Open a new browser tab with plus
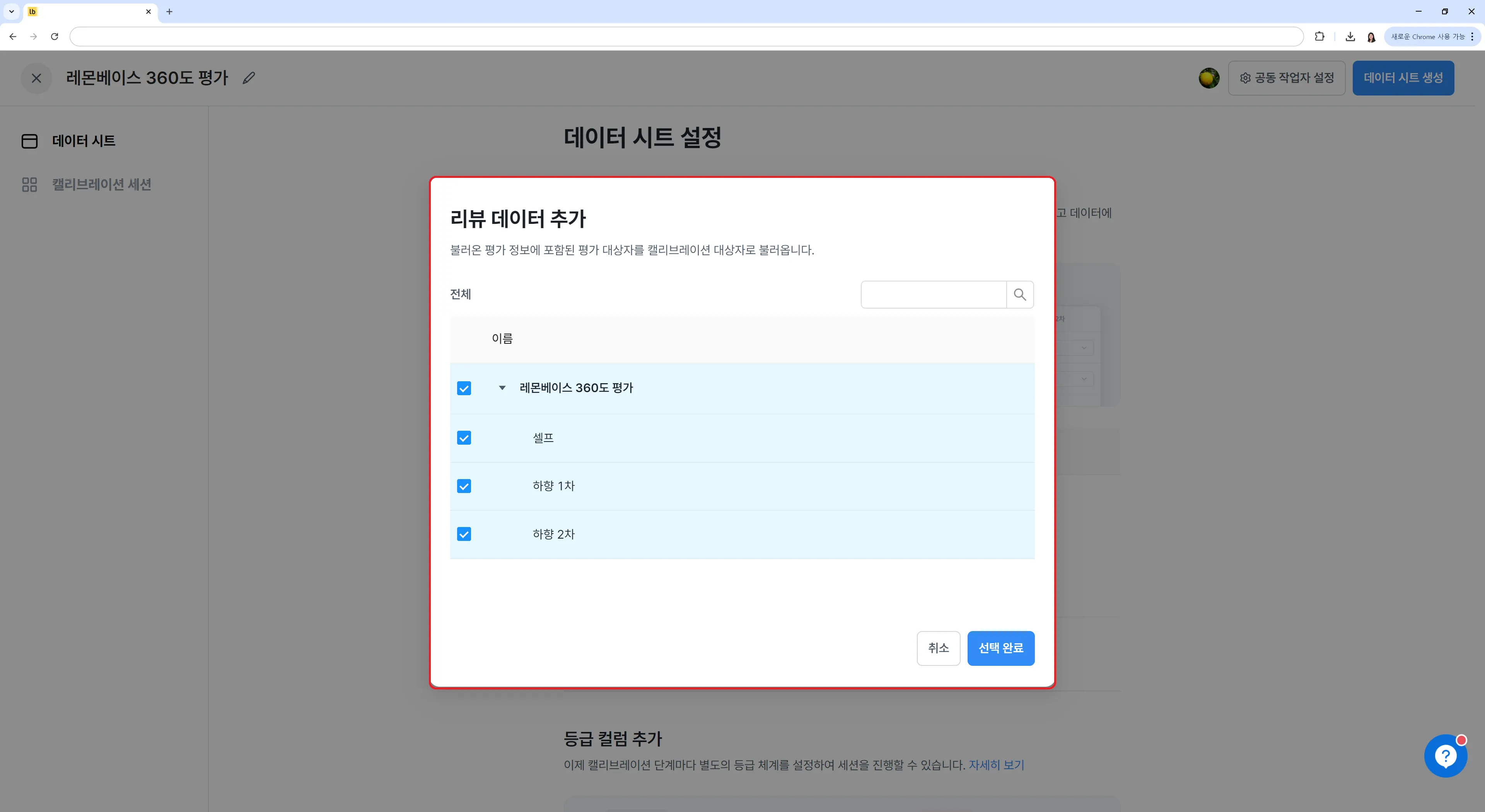Image resolution: width=1485 pixels, height=812 pixels. (x=169, y=12)
